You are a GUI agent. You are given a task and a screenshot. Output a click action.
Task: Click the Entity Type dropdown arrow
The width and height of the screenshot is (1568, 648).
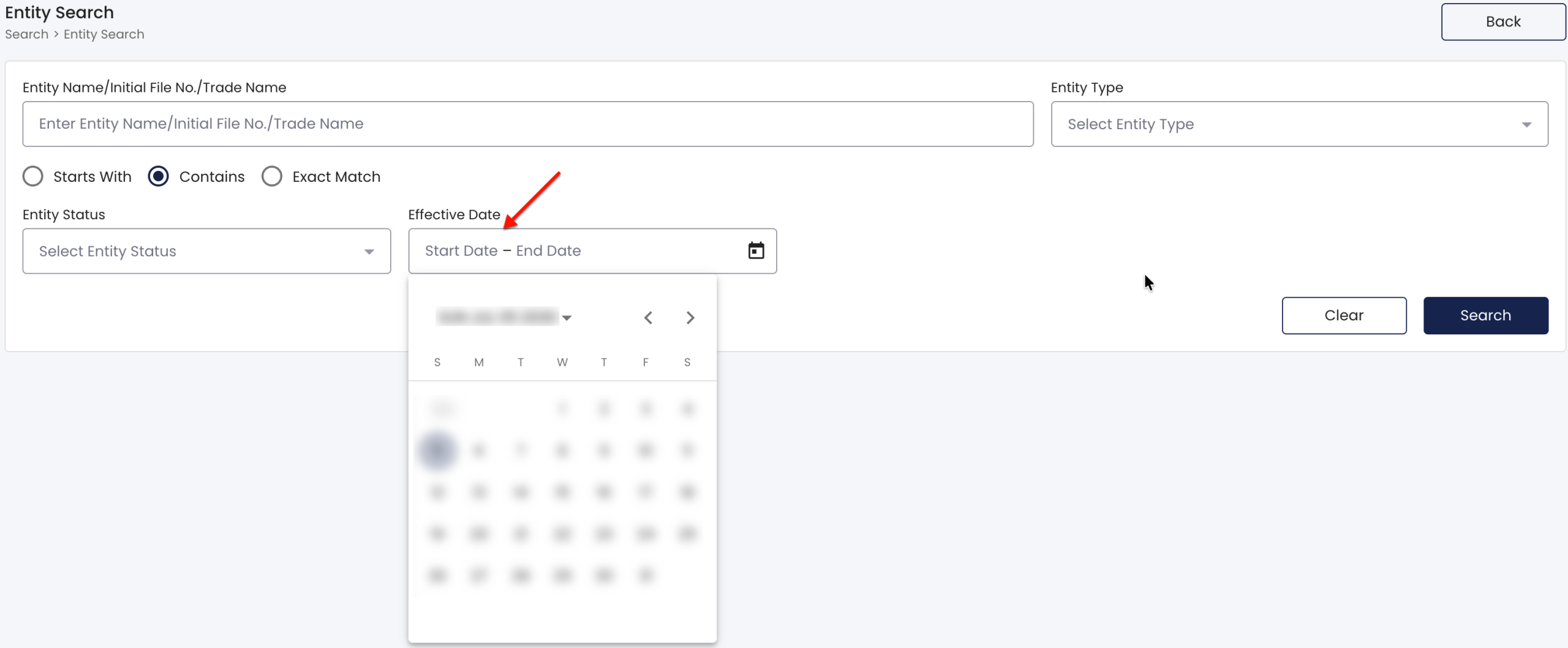[1526, 124]
